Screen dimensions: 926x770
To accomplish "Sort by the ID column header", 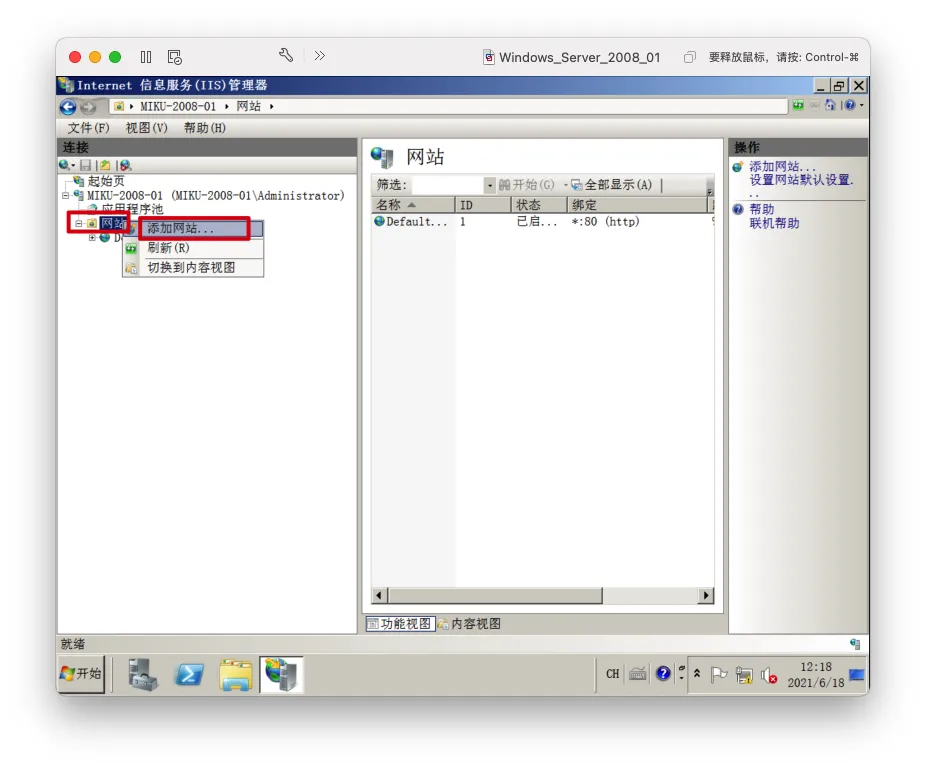I will (482, 205).
